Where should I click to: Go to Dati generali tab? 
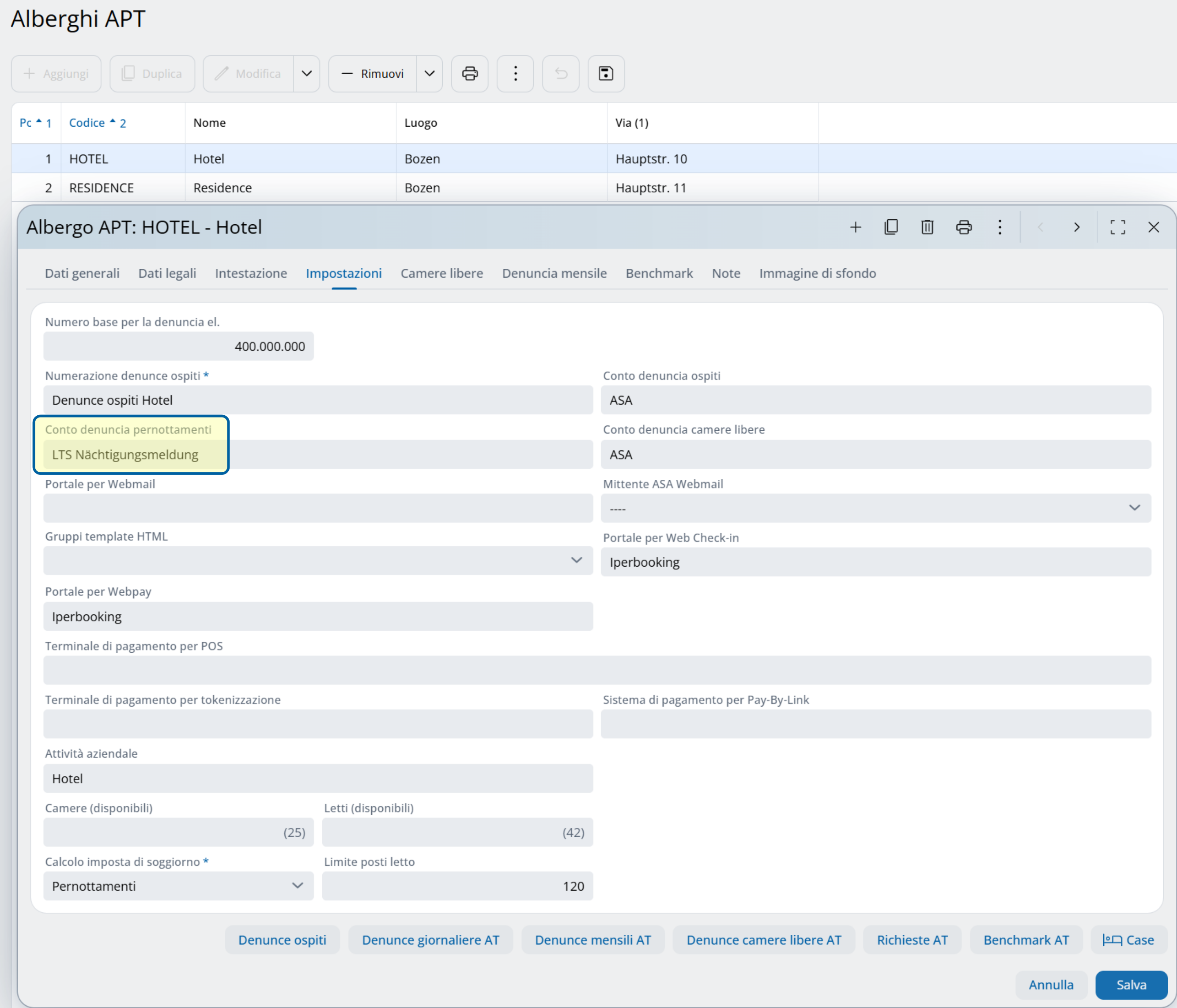click(x=82, y=273)
